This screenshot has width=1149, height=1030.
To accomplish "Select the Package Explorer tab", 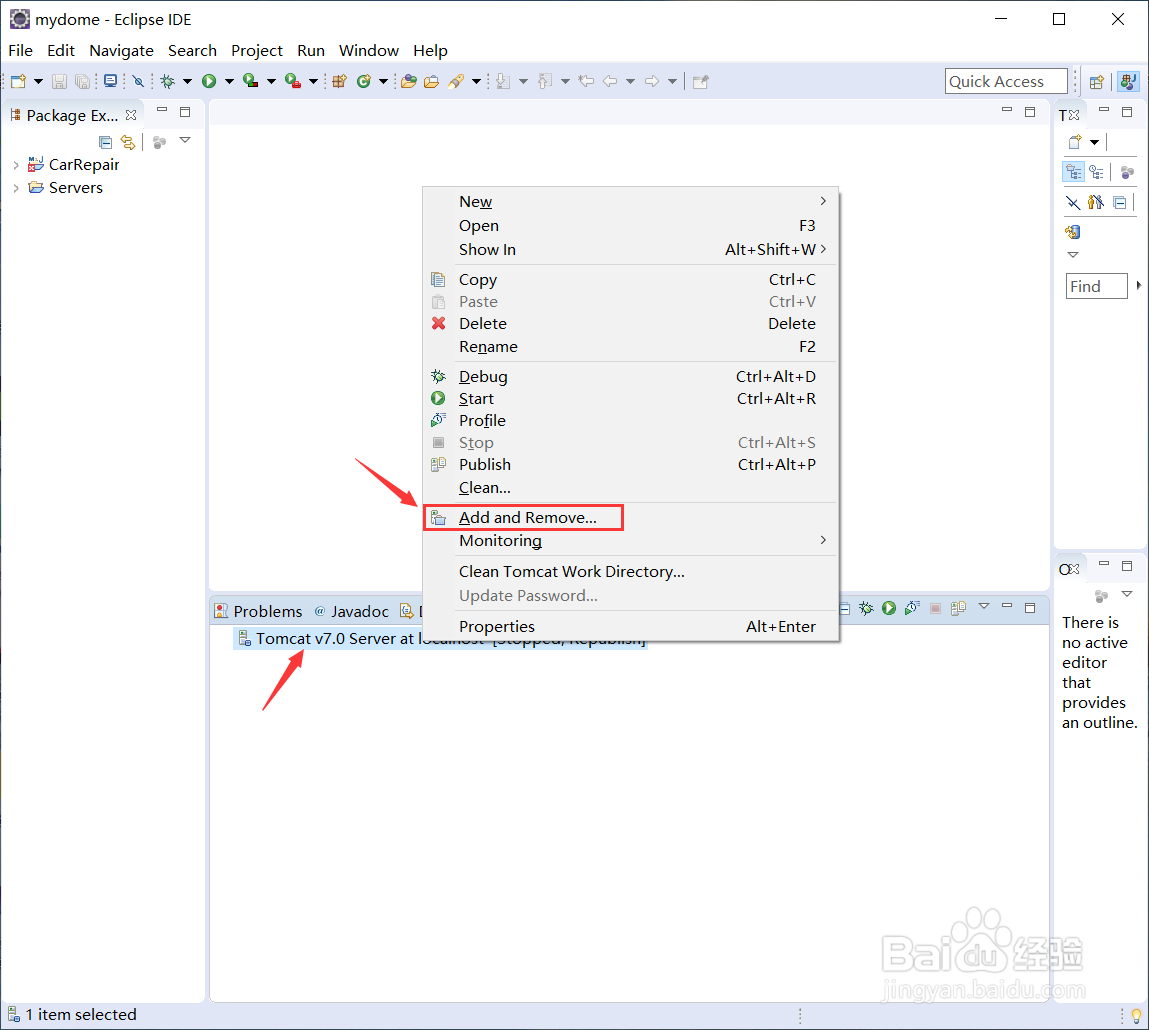I will 73,115.
